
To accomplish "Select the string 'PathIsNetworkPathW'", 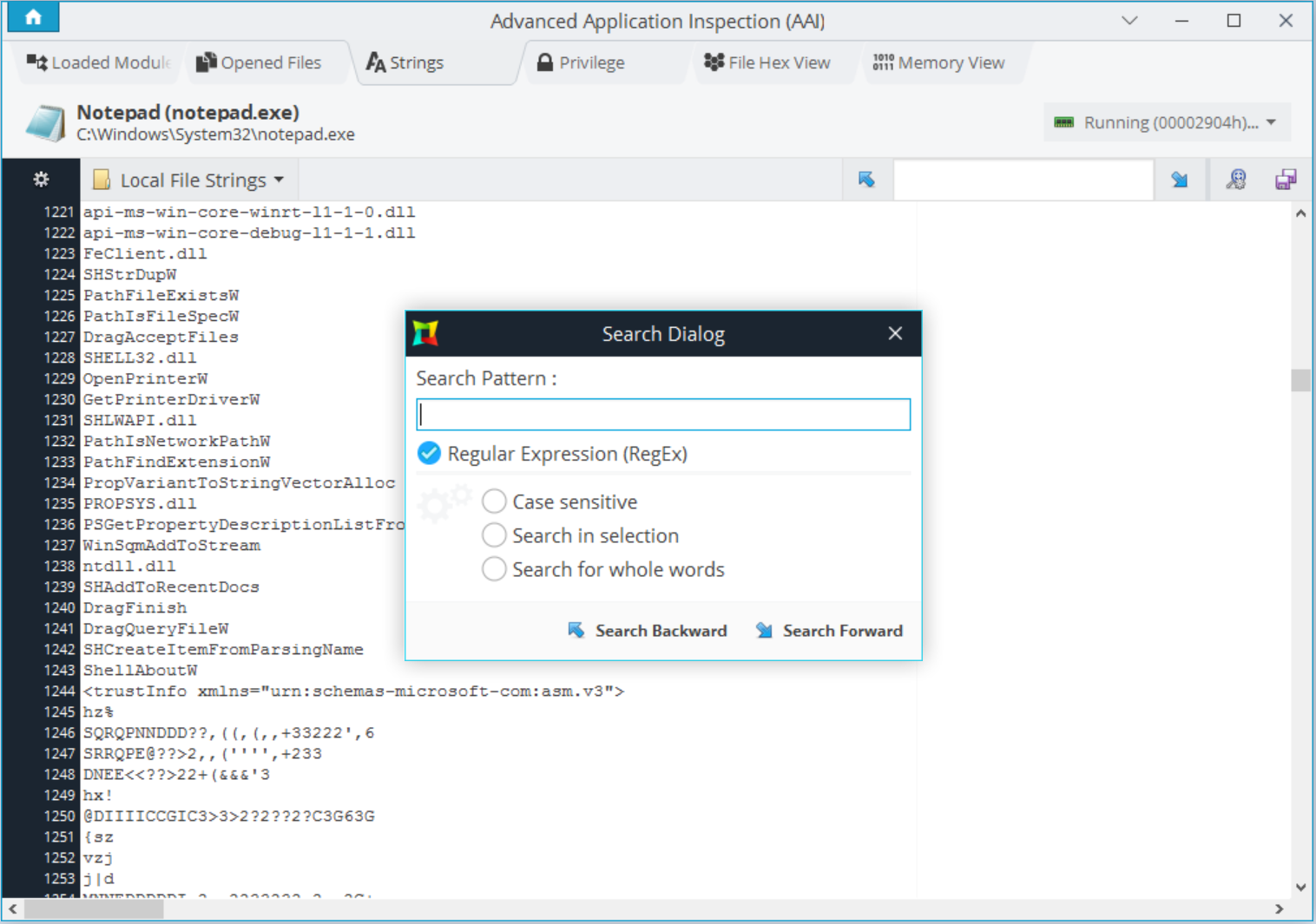I will 176,441.
